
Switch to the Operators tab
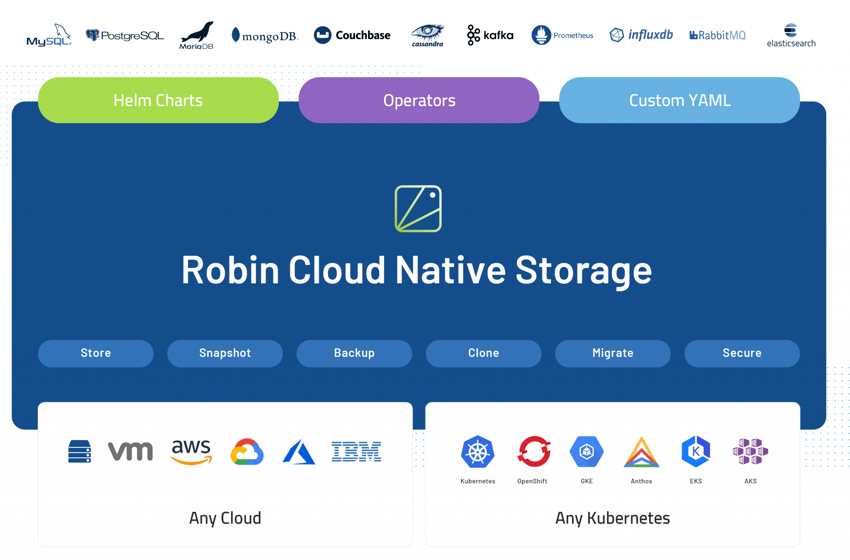(x=419, y=100)
